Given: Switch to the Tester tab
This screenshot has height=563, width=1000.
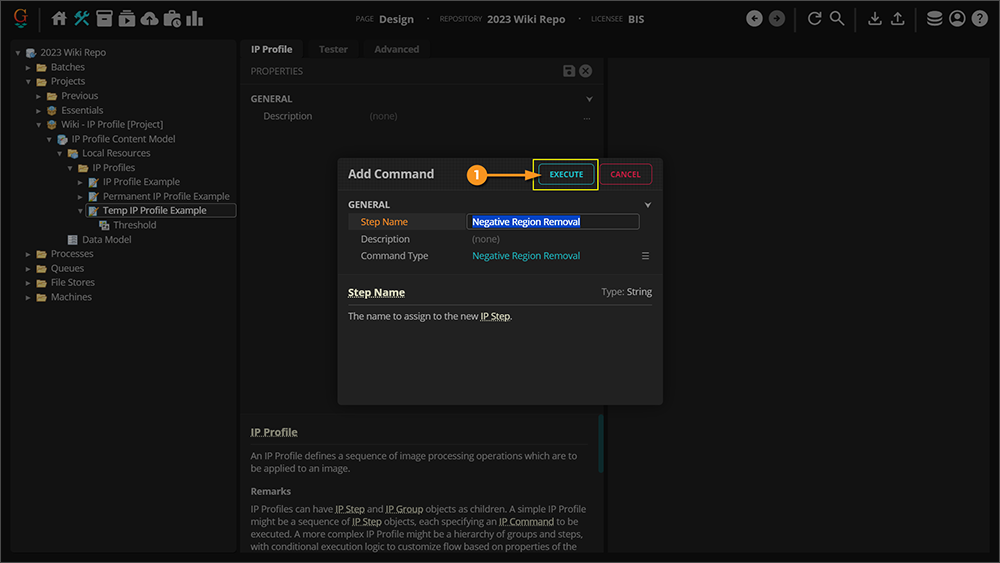Looking at the screenshot, I should point(333,49).
